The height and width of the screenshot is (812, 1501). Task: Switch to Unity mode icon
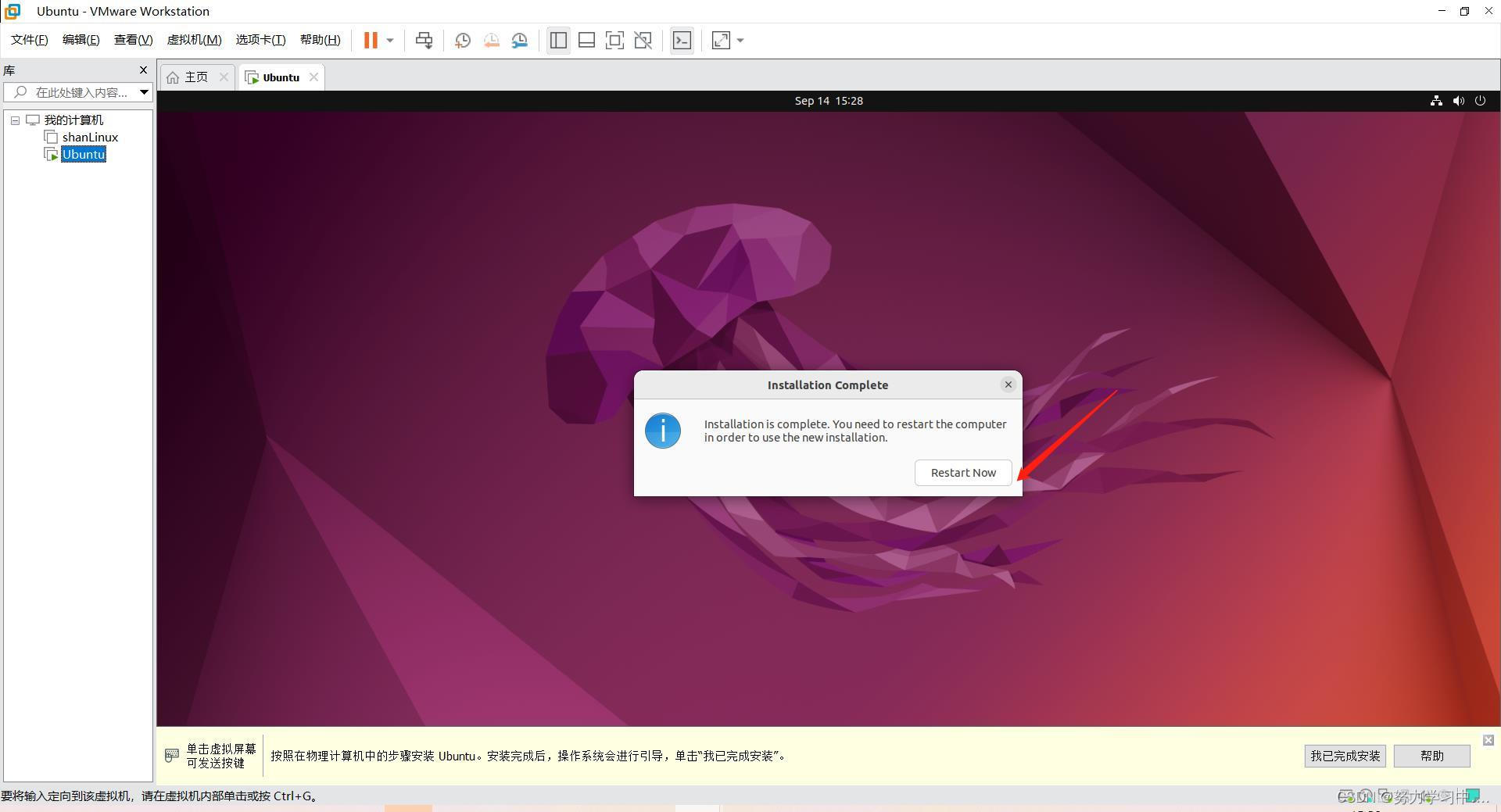coord(643,40)
